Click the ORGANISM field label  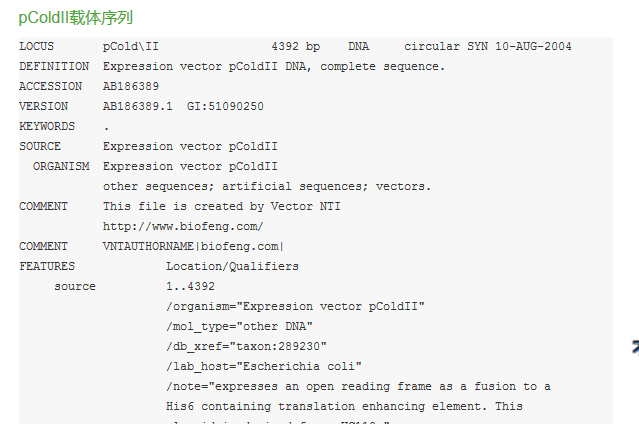(x=61, y=166)
